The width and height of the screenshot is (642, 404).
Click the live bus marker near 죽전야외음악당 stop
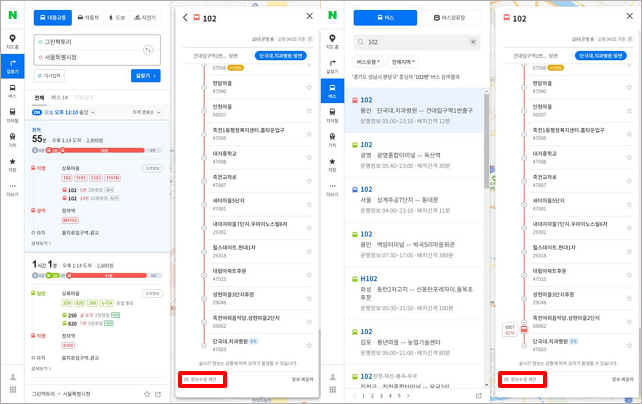pyautogui.click(x=524, y=329)
